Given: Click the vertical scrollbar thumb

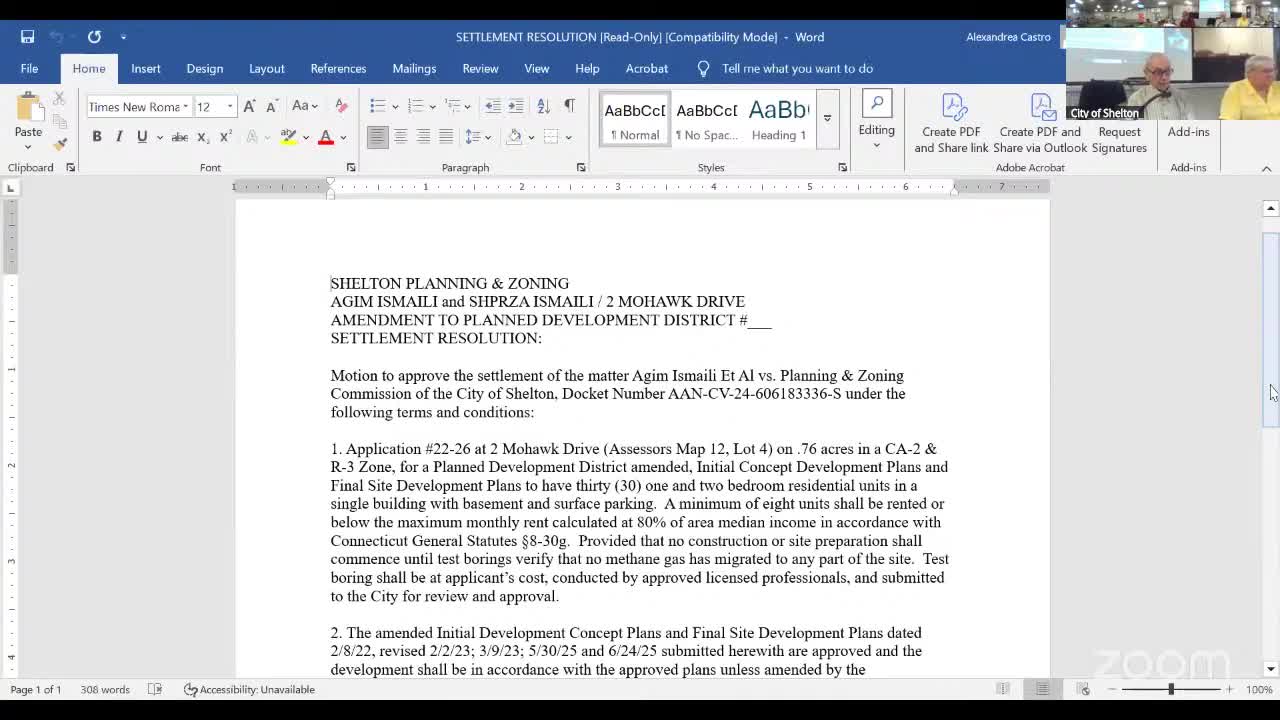Looking at the screenshot, I should [x=1271, y=330].
